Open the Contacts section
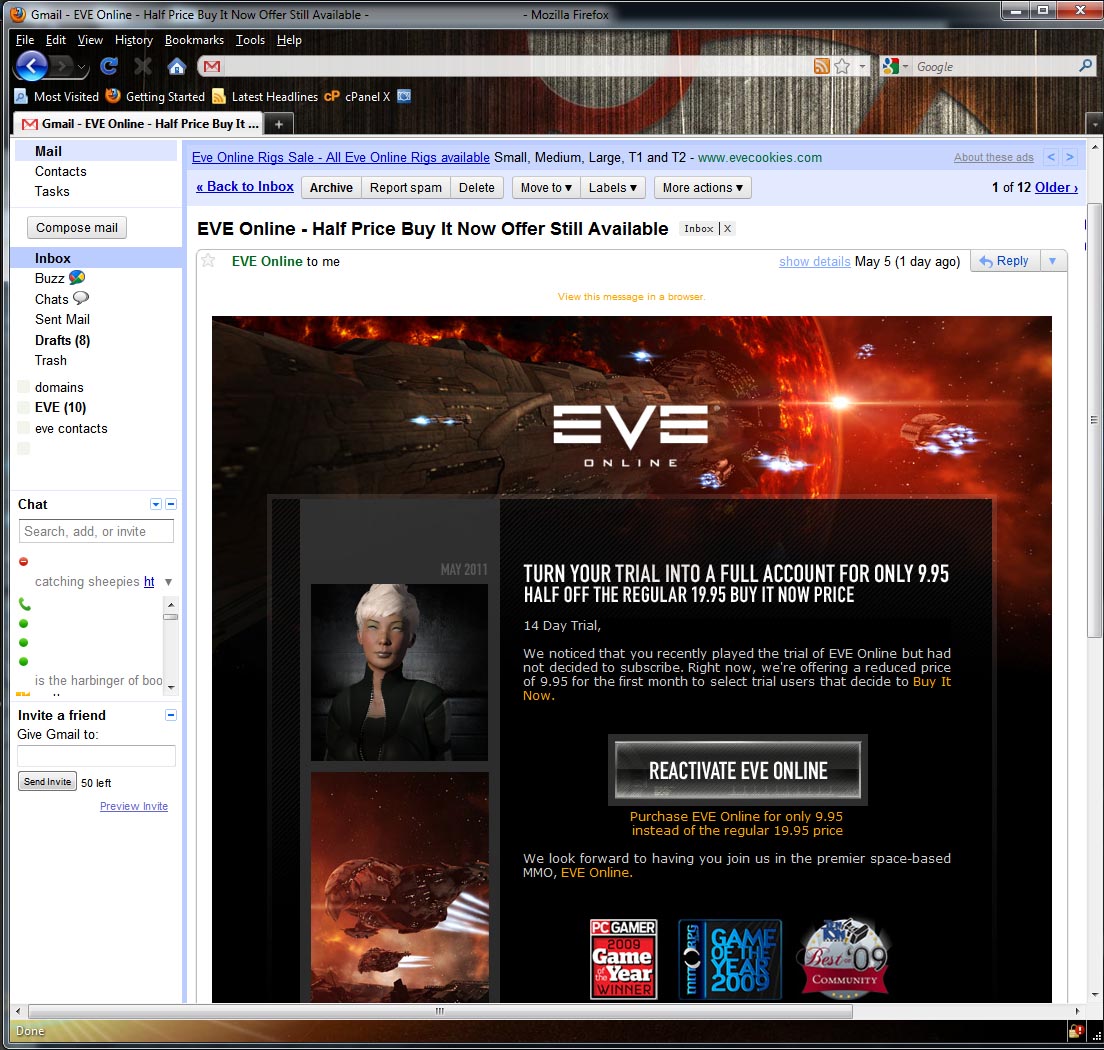 tap(61, 171)
